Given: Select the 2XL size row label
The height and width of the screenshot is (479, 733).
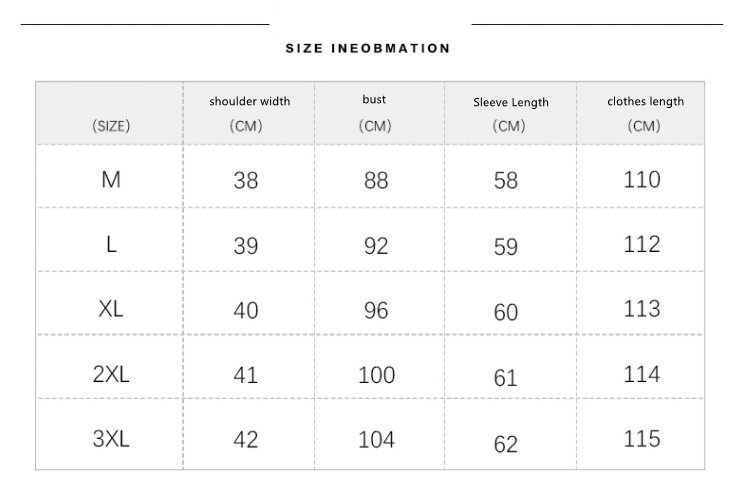Looking at the screenshot, I should coord(111,374).
